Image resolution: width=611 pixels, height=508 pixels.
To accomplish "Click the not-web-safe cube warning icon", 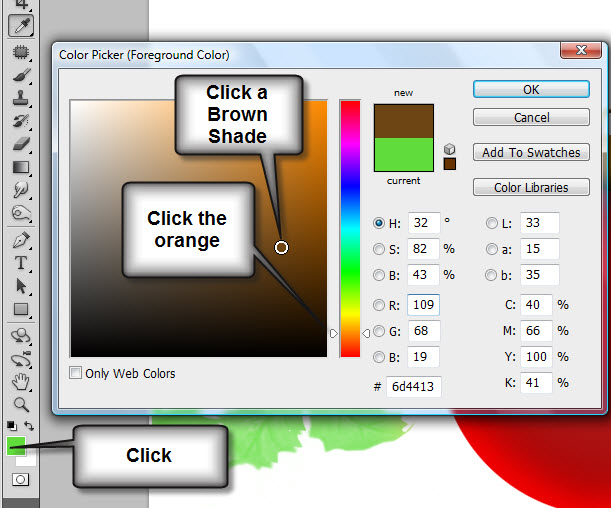I will click(x=449, y=149).
